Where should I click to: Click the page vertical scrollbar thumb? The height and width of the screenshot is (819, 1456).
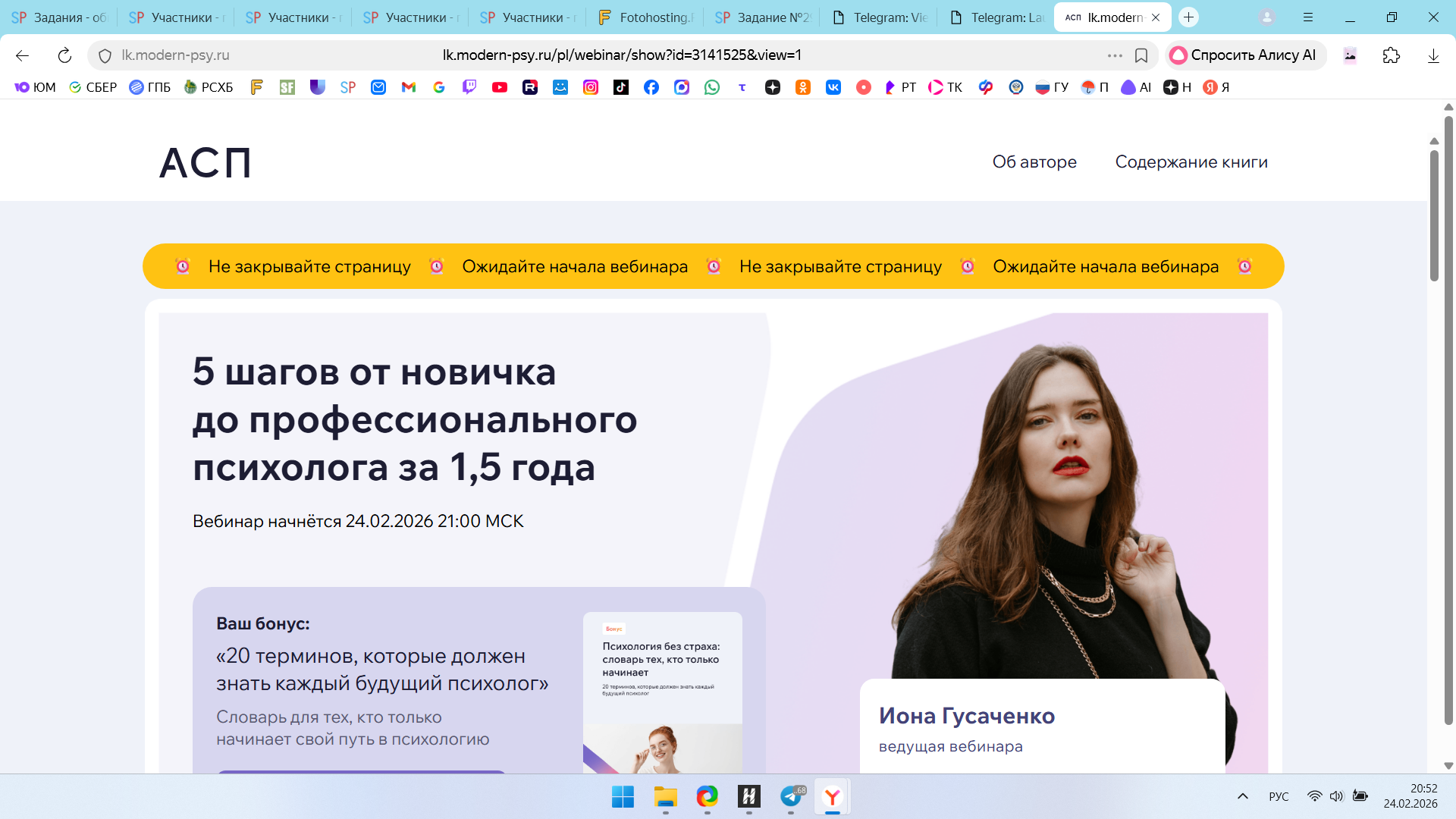[1434, 216]
